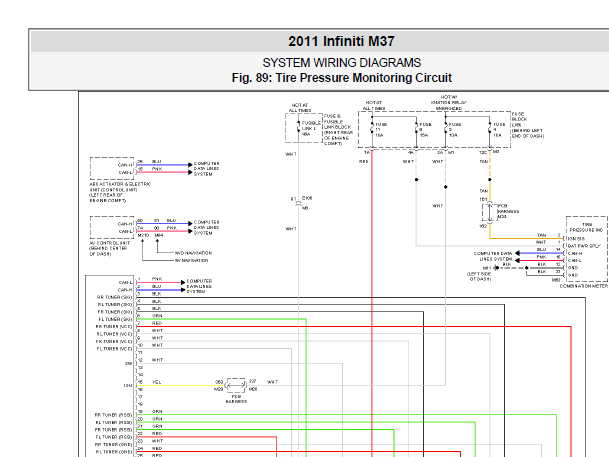Click the "Fig. 89: Tire Pressure Monitoring Circuit" caption
The image size is (609, 457).
point(341,78)
